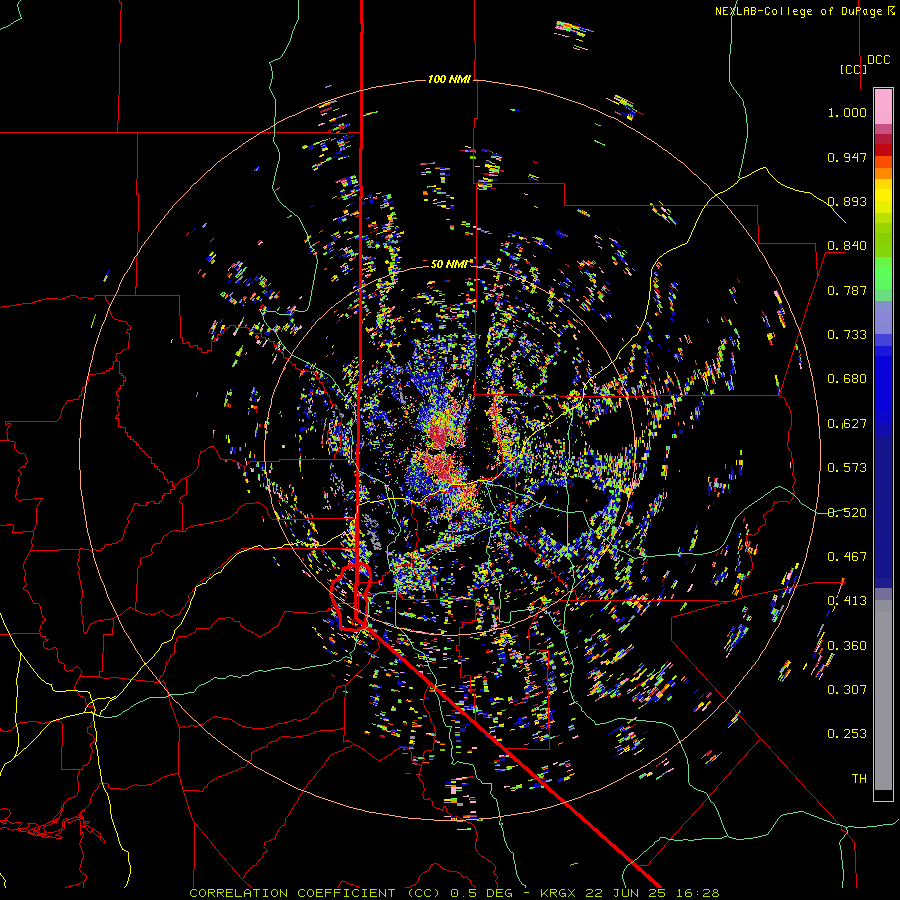Pick the dark navy segment of the color bar
The height and width of the screenshot is (900, 900).
point(883,511)
